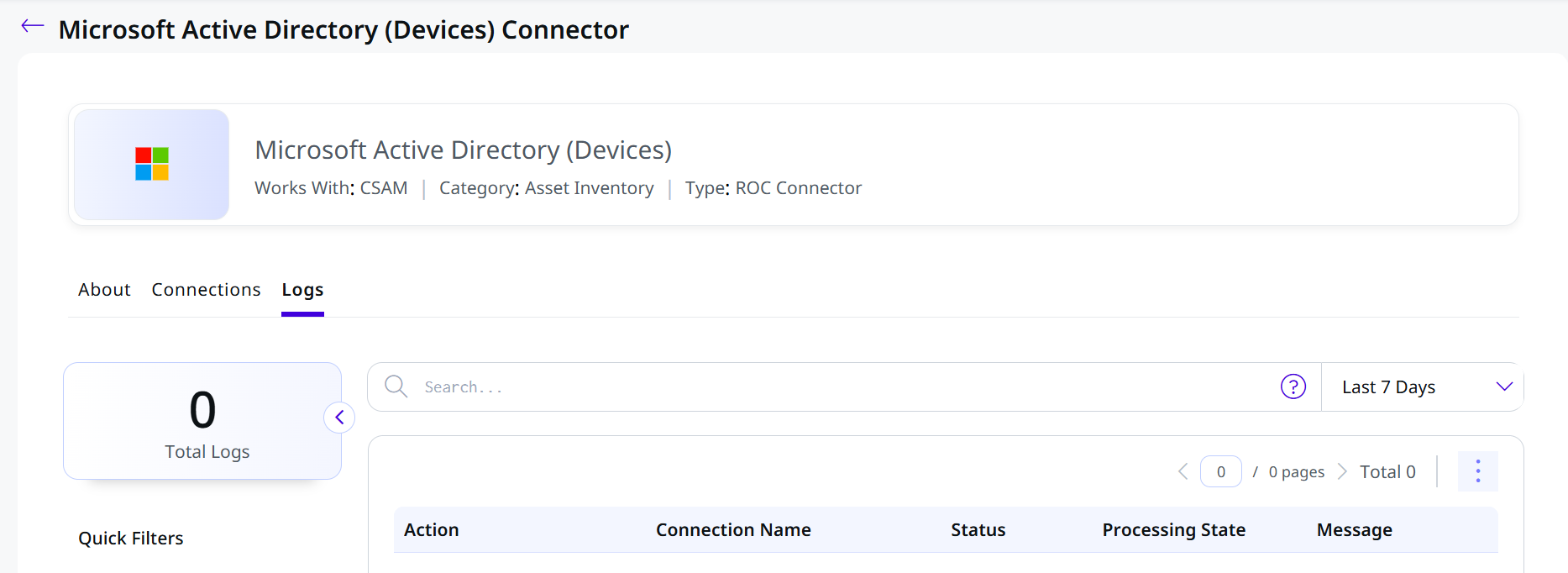The width and height of the screenshot is (1568, 573).
Task: Click the Status column header
Action: [x=978, y=530]
